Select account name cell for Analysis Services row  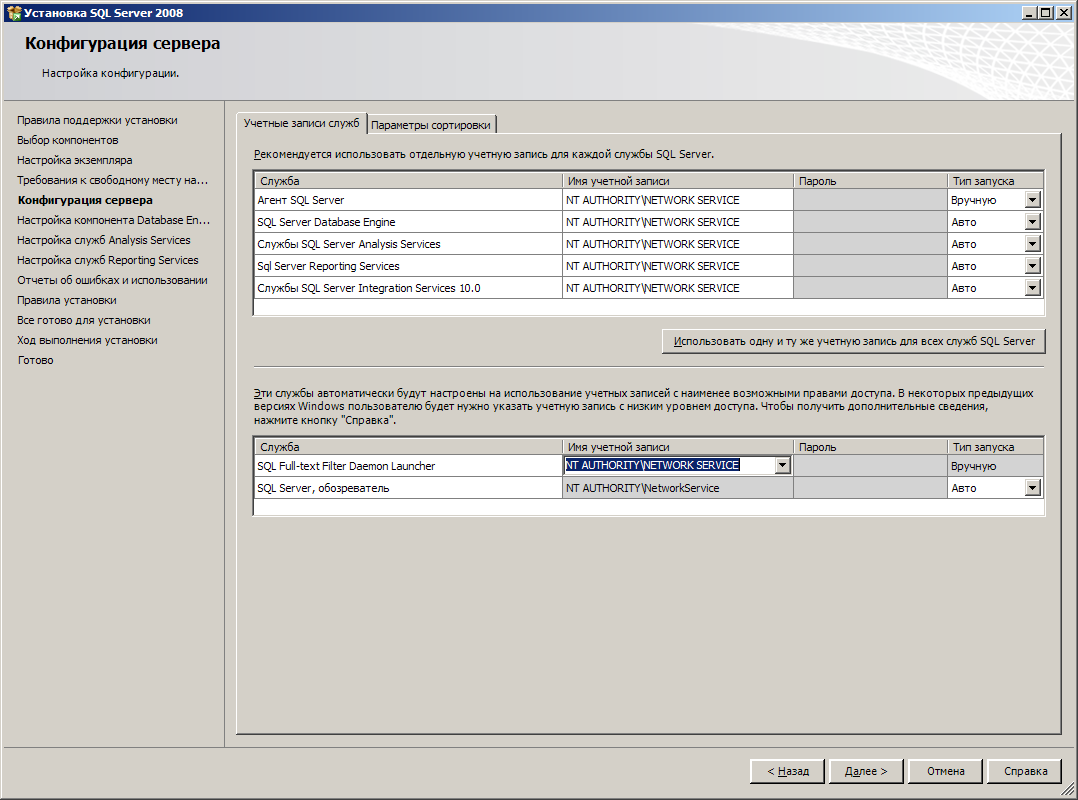click(x=678, y=244)
